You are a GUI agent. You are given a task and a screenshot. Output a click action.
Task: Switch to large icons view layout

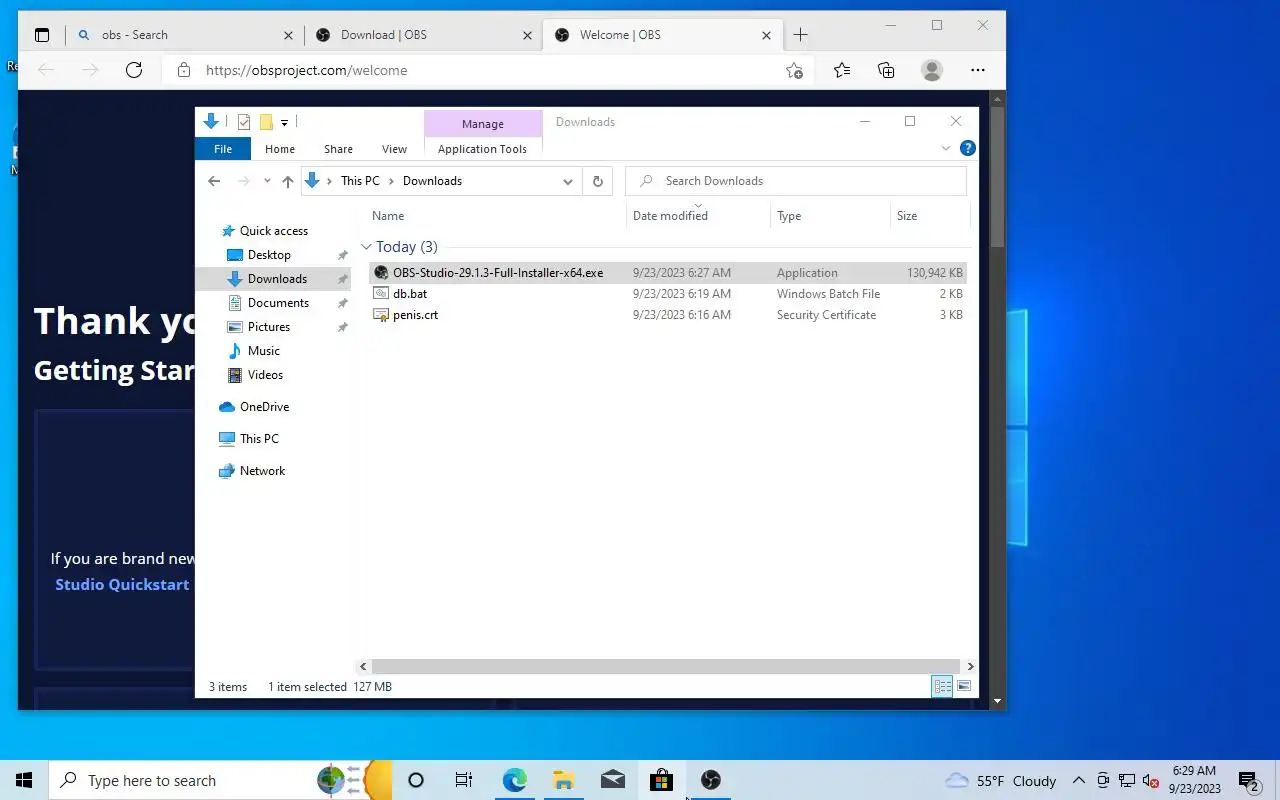pos(964,687)
